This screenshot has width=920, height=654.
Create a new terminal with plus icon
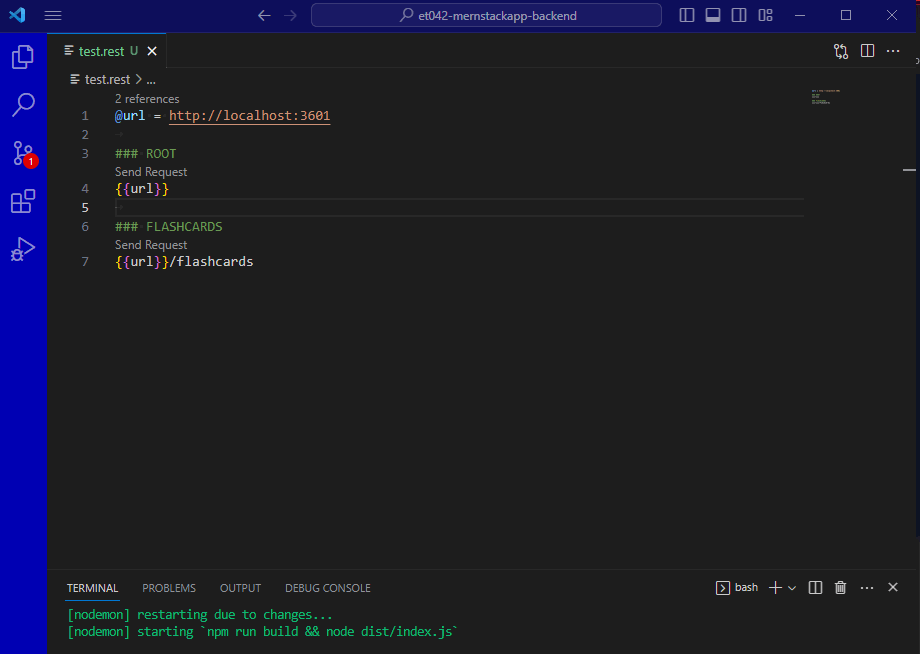(775, 588)
